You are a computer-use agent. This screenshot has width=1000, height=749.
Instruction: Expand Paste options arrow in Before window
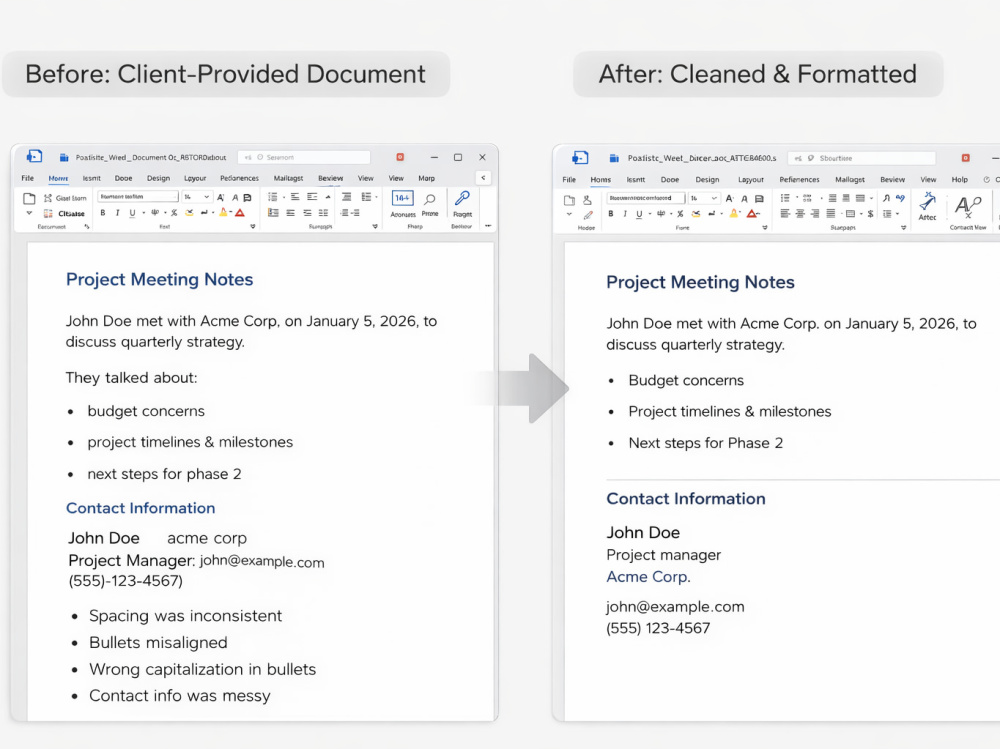[x=29, y=213]
